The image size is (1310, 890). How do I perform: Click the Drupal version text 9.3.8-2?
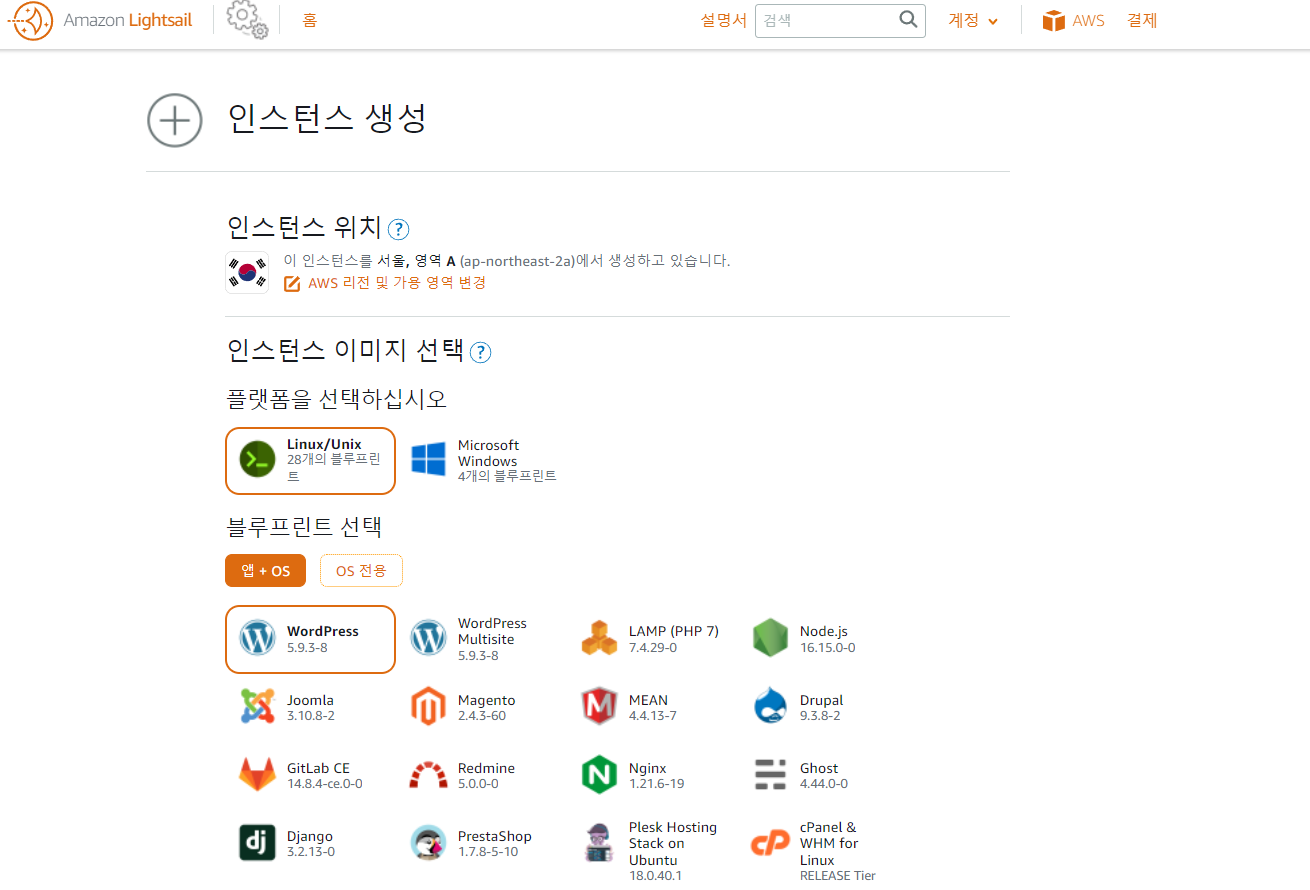(x=820, y=716)
